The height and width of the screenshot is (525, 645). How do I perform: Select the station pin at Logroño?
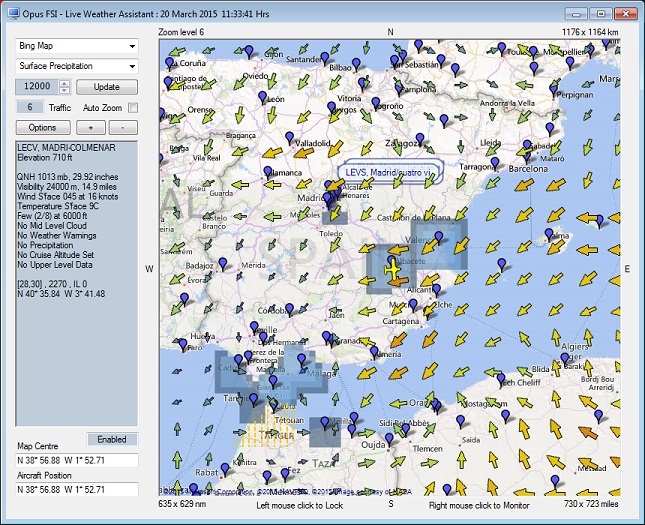[376, 103]
